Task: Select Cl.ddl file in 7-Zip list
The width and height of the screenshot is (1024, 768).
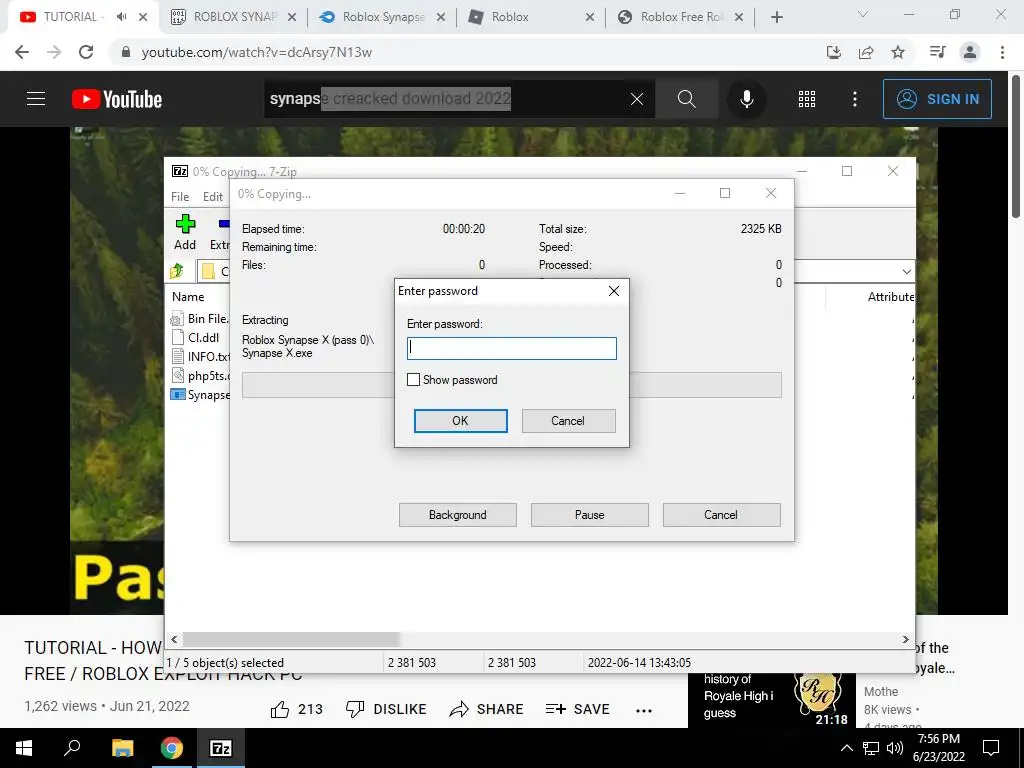Action: (x=196, y=338)
